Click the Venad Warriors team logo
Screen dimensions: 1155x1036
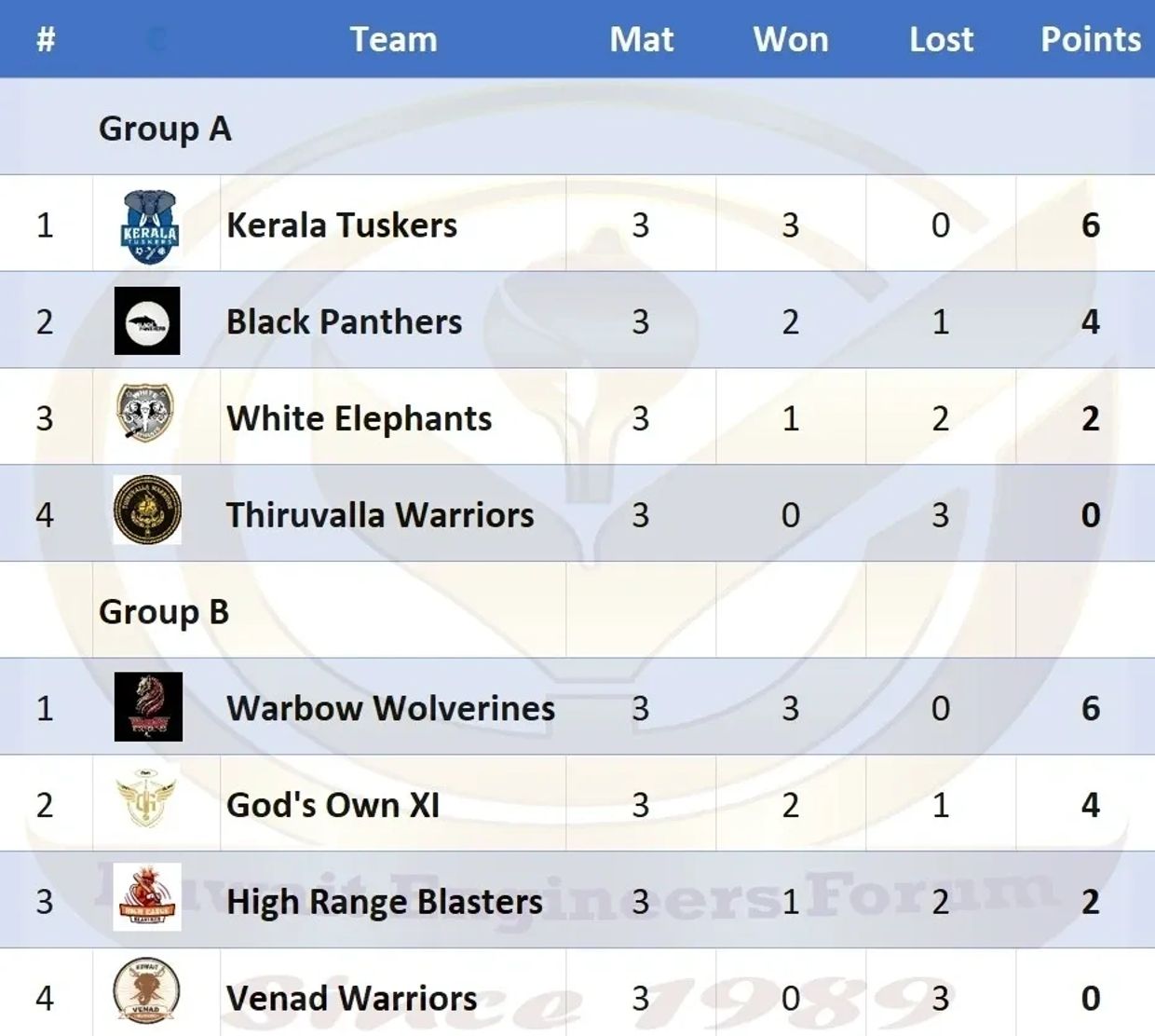(145, 991)
